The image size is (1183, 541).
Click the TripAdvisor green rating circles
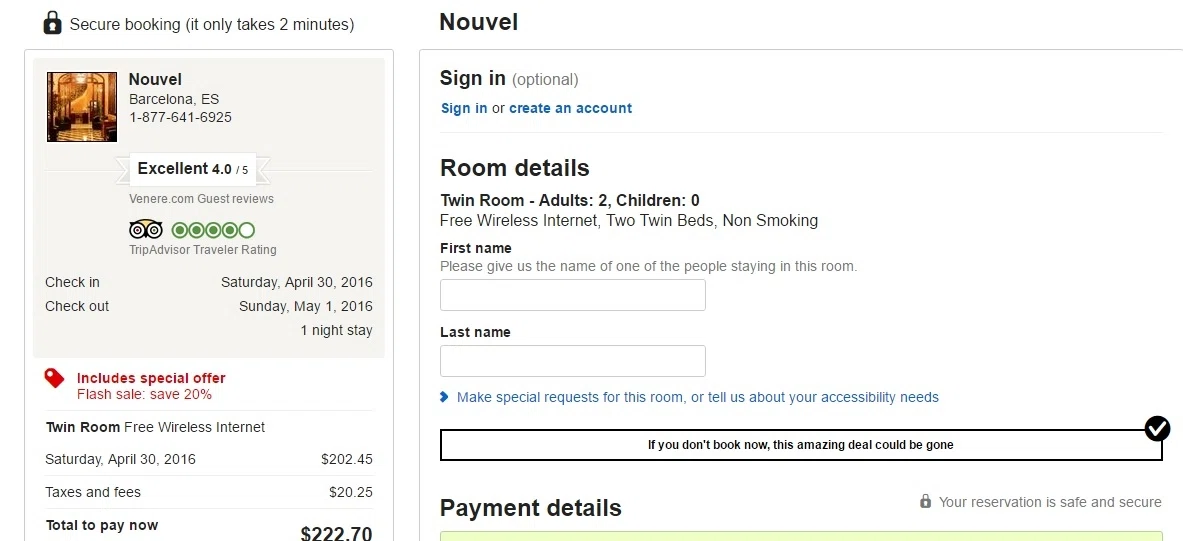tap(214, 230)
